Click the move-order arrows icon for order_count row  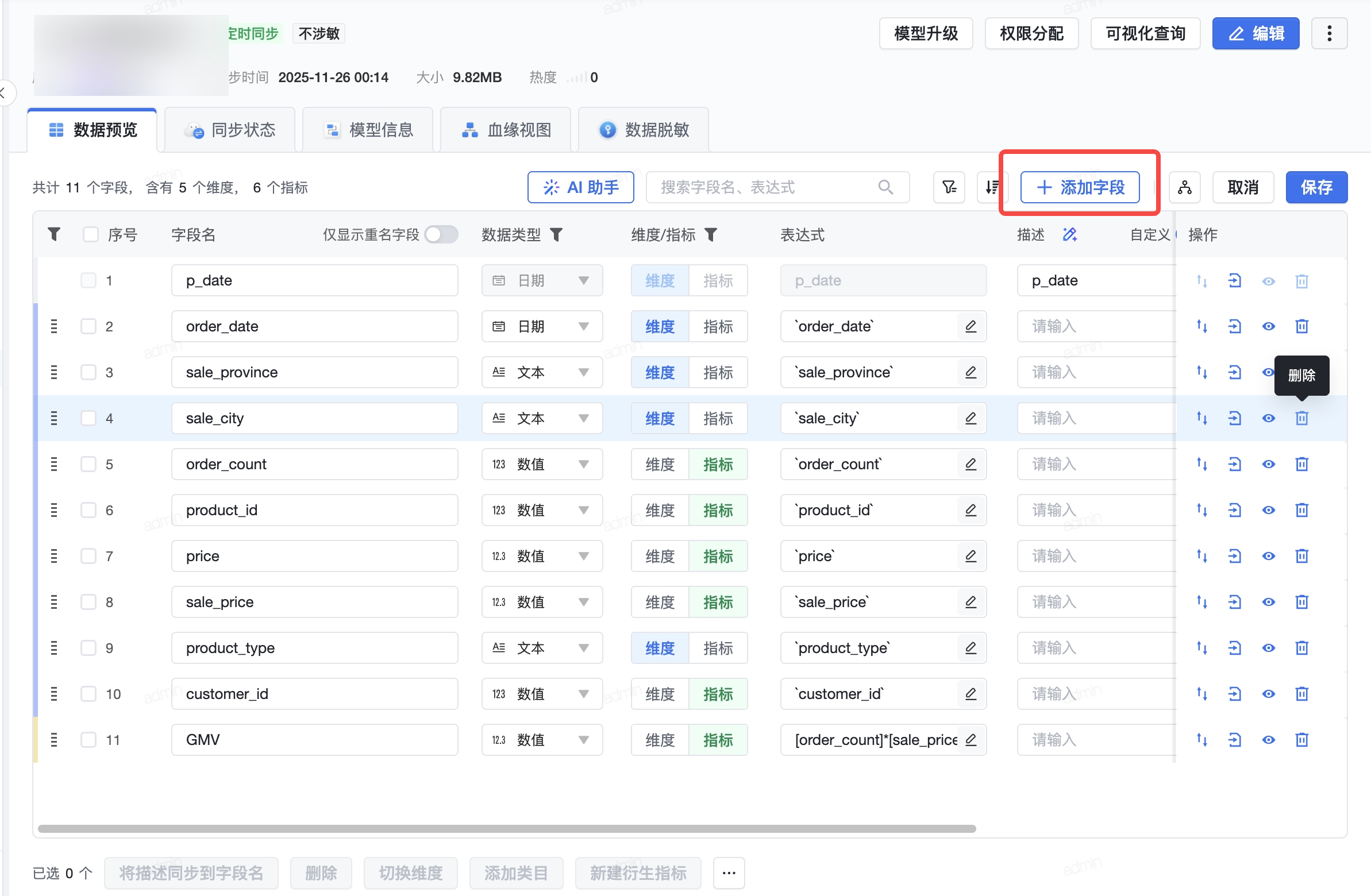pos(1201,464)
